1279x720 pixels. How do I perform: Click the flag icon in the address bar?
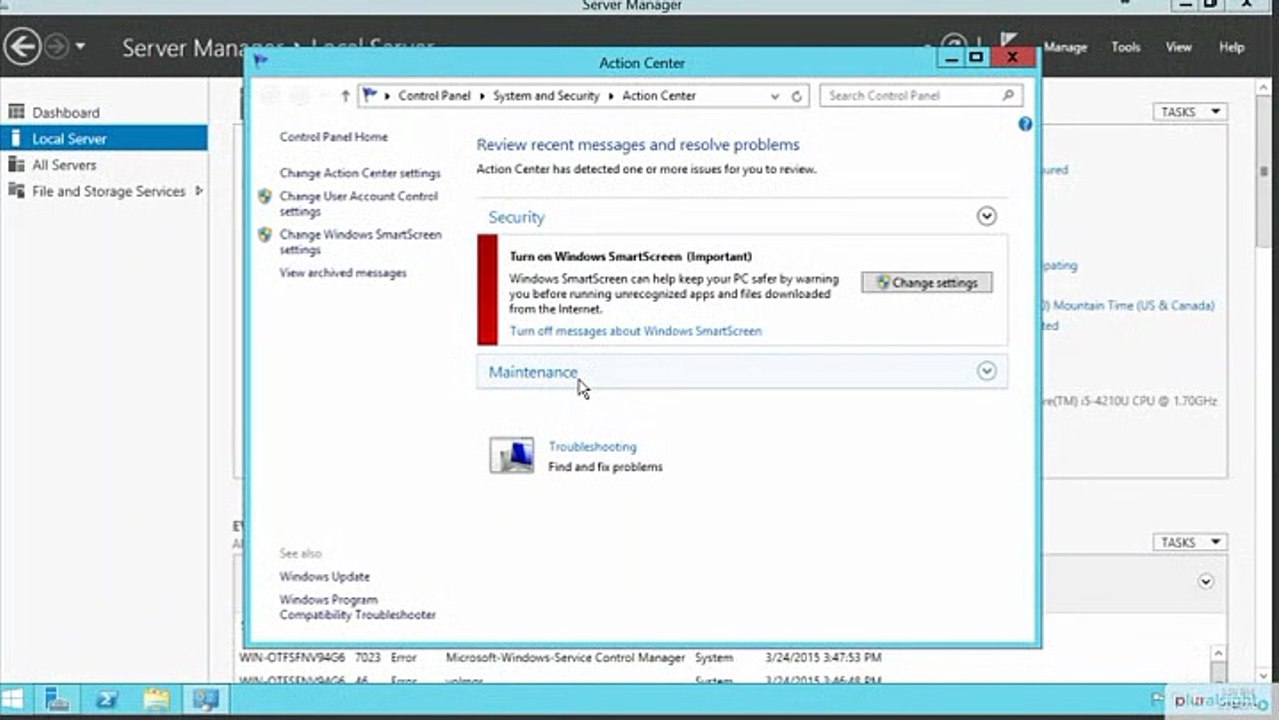tap(370, 95)
